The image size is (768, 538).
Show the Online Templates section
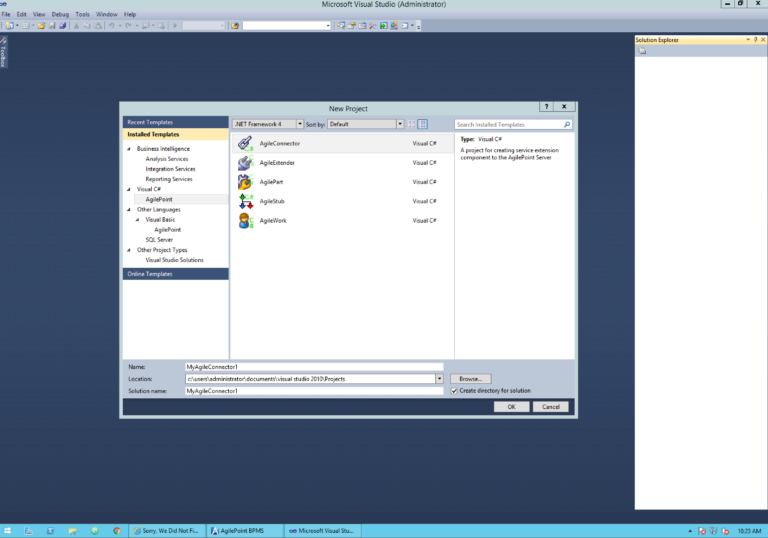(175, 274)
